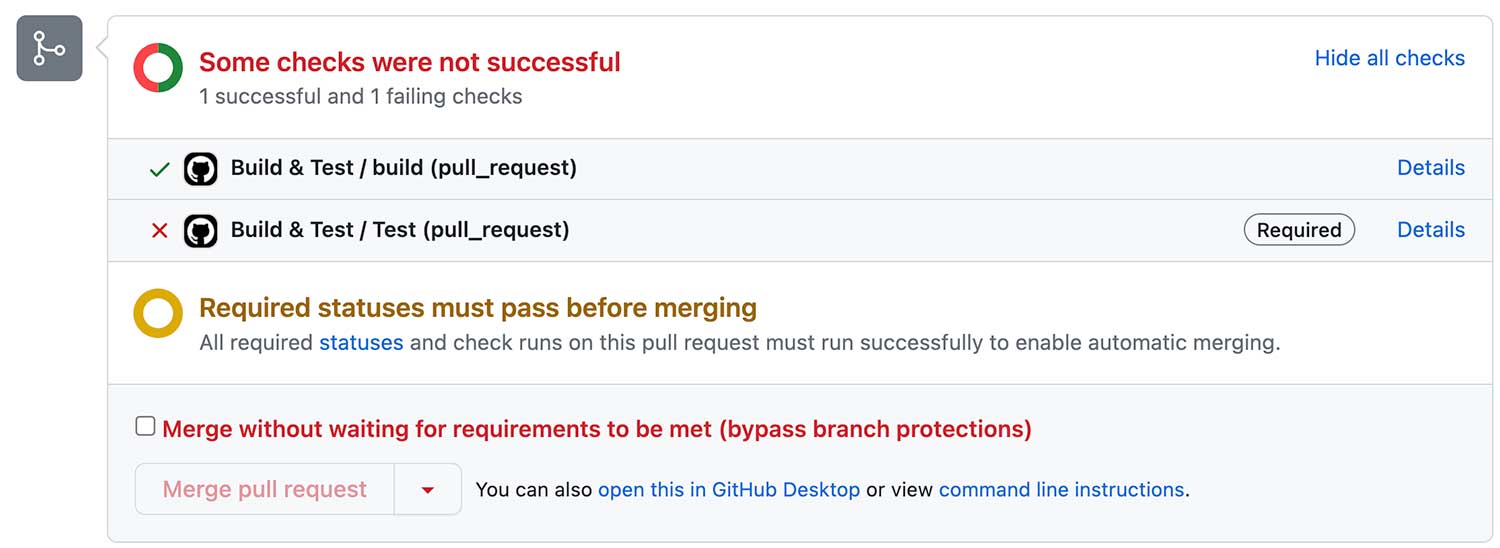
Task: Click GitHub avatar icon on build row
Action: click(201, 169)
